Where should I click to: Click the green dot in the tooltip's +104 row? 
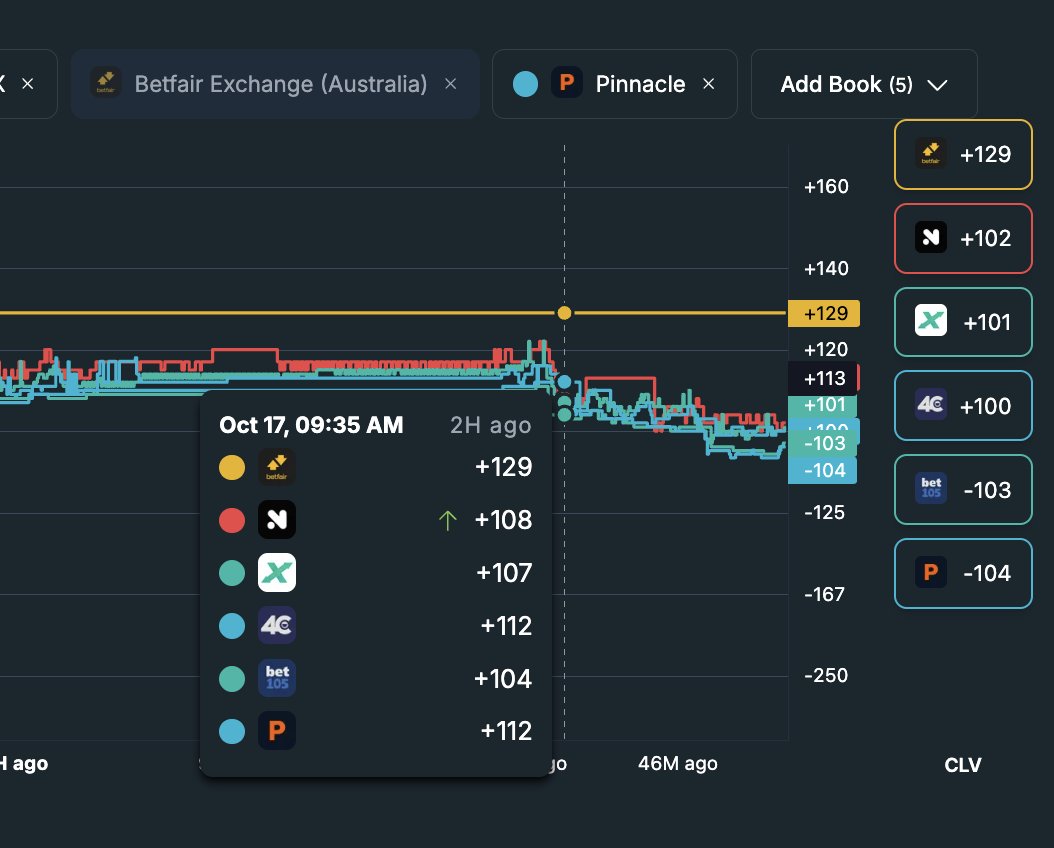click(x=232, y=679)
